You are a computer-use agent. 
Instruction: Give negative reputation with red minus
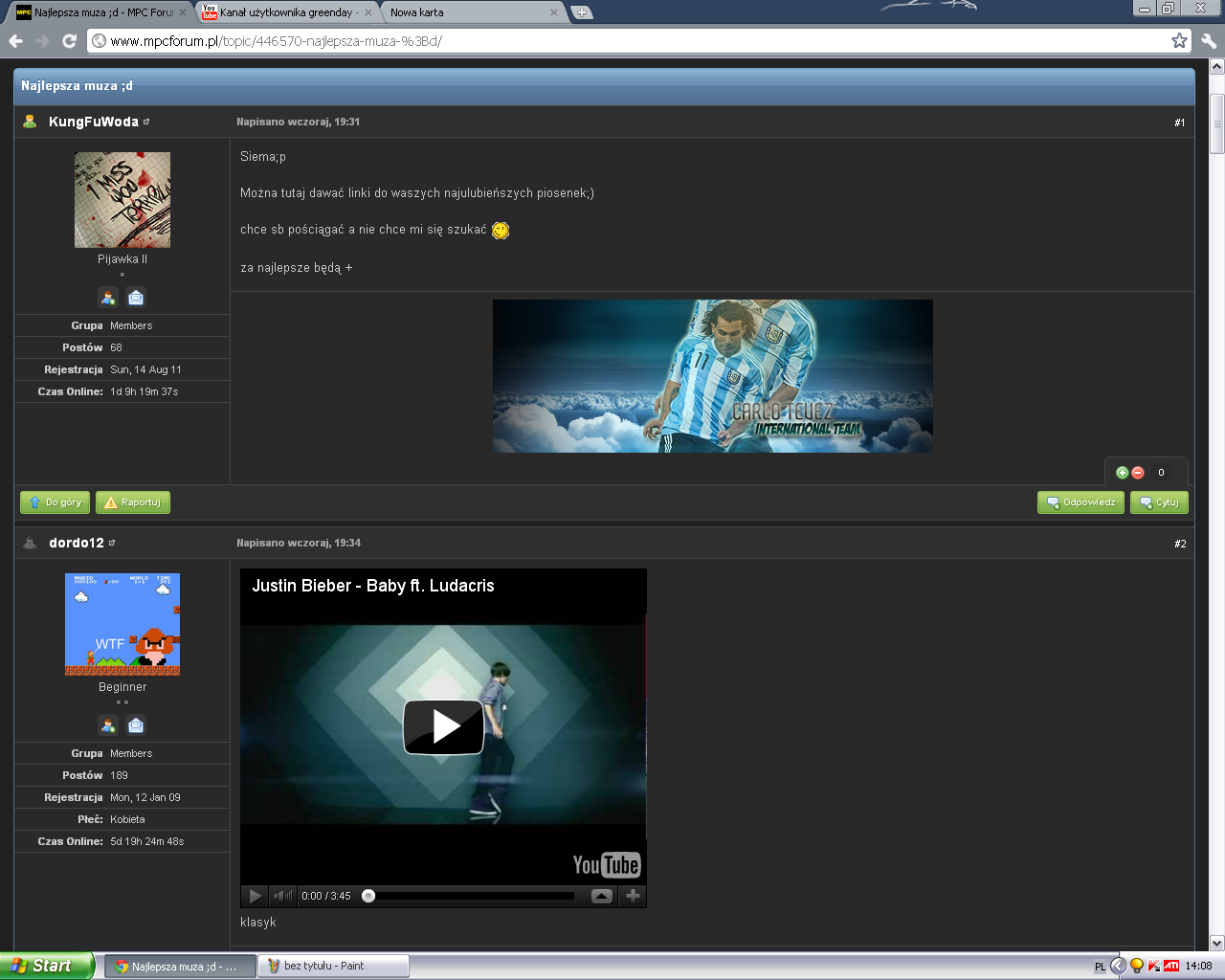[x=1138, y=473]
